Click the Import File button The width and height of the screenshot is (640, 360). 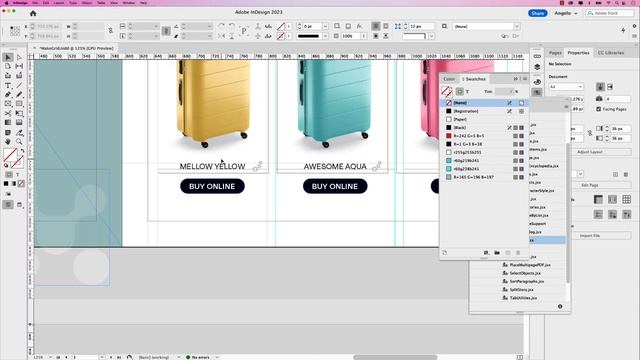[590, 236]
